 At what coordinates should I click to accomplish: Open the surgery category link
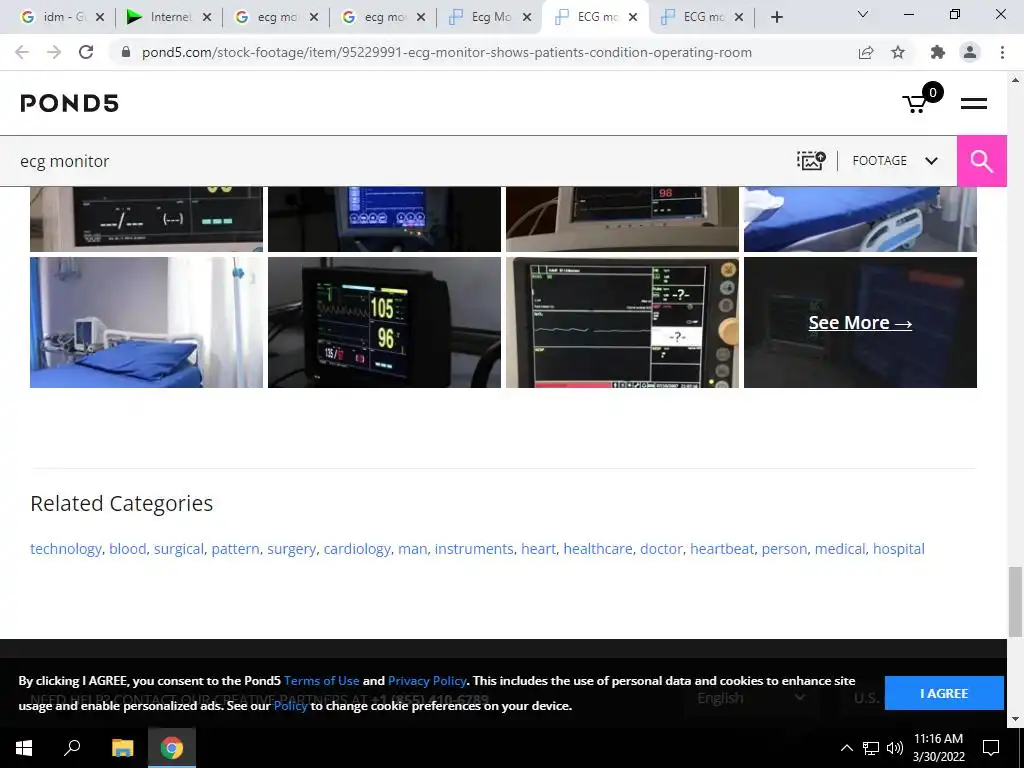tap(291, 549)
